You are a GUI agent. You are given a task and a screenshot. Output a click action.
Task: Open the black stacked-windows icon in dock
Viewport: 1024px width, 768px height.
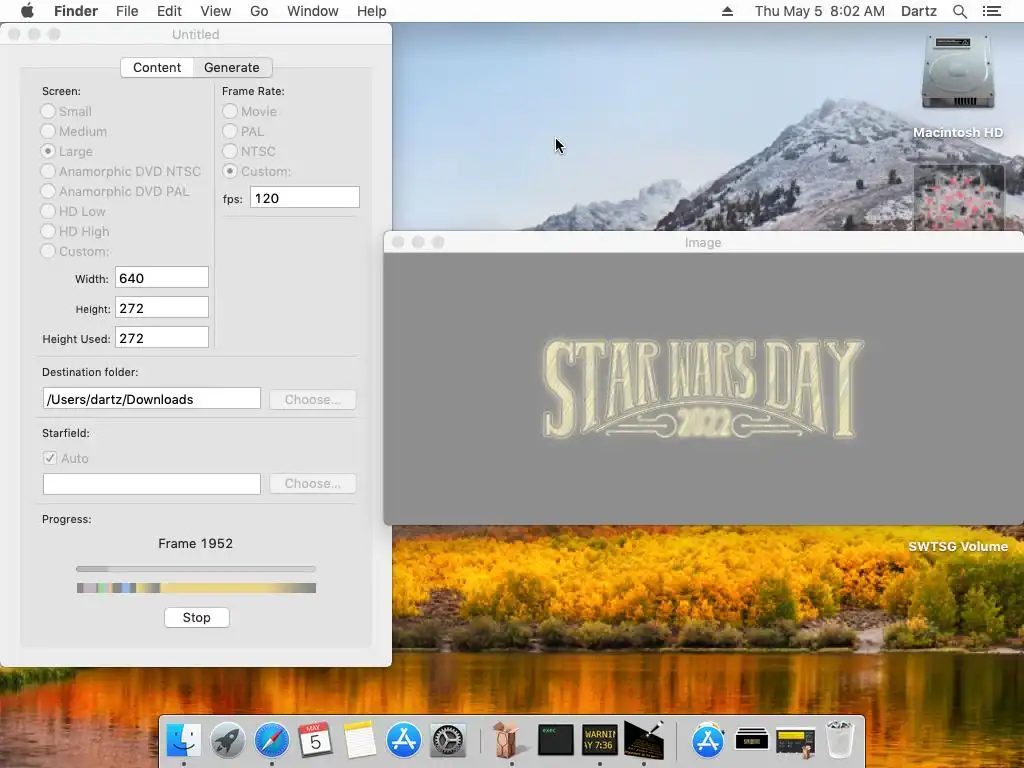pos(752,740)
